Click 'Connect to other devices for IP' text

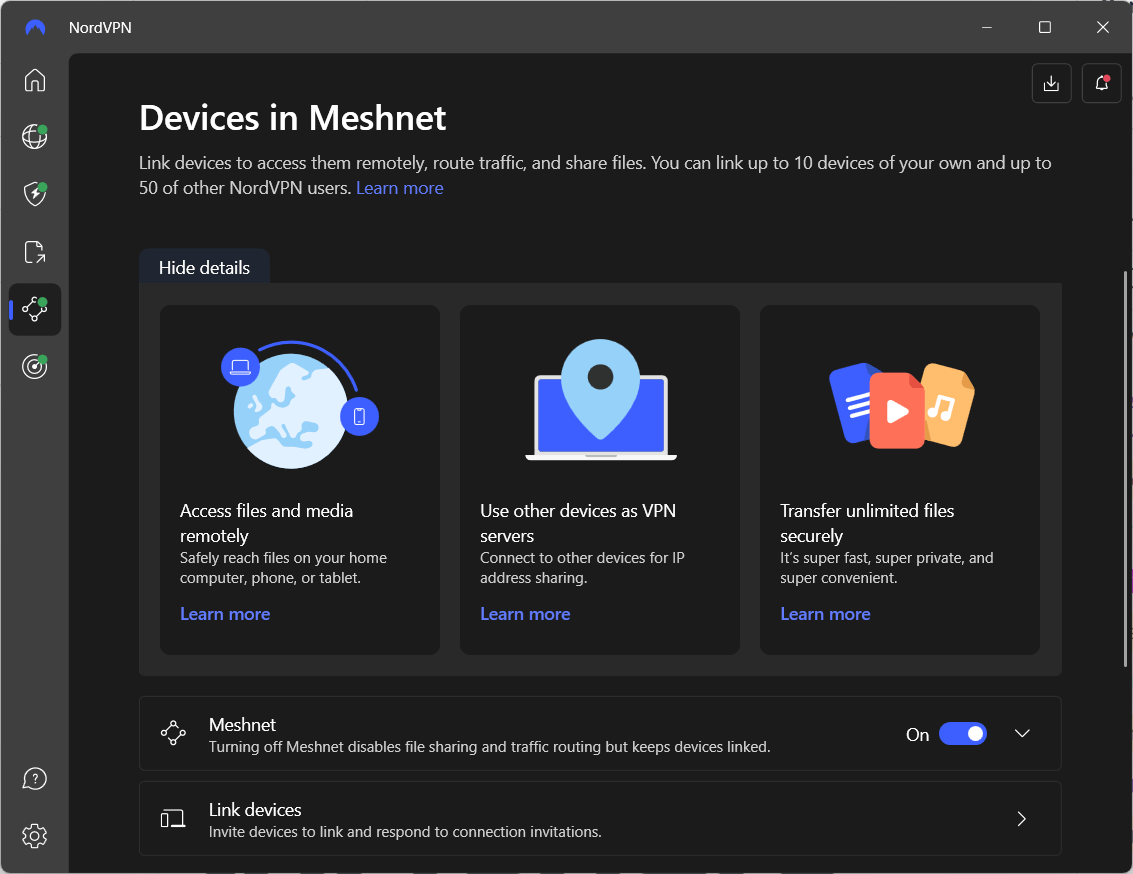pos(582,568)
